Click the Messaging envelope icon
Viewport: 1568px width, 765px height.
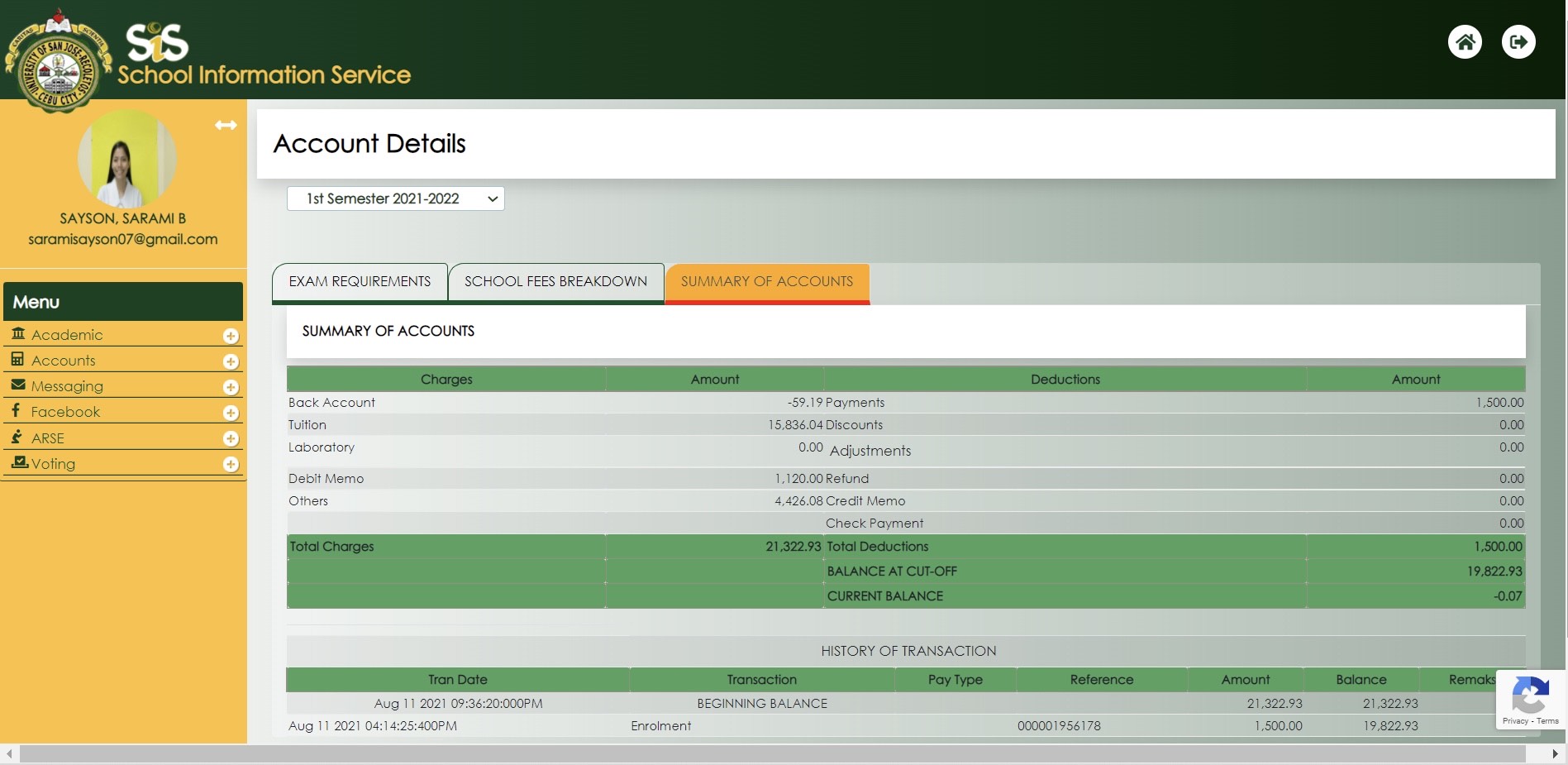tap(18, 385)
